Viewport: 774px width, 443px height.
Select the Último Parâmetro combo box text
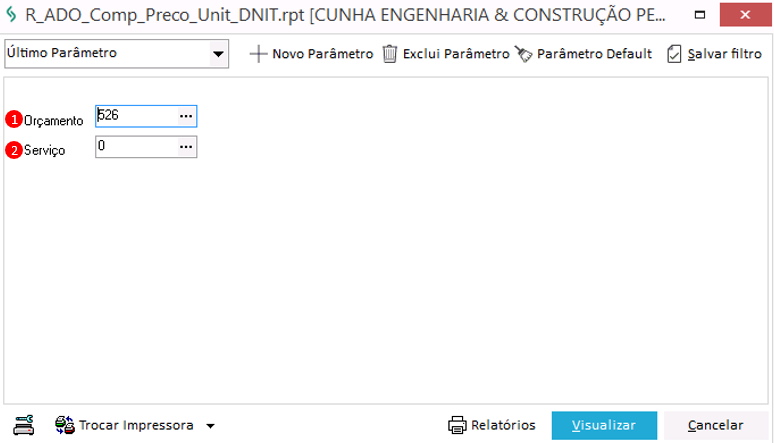[x=62, y=53]
